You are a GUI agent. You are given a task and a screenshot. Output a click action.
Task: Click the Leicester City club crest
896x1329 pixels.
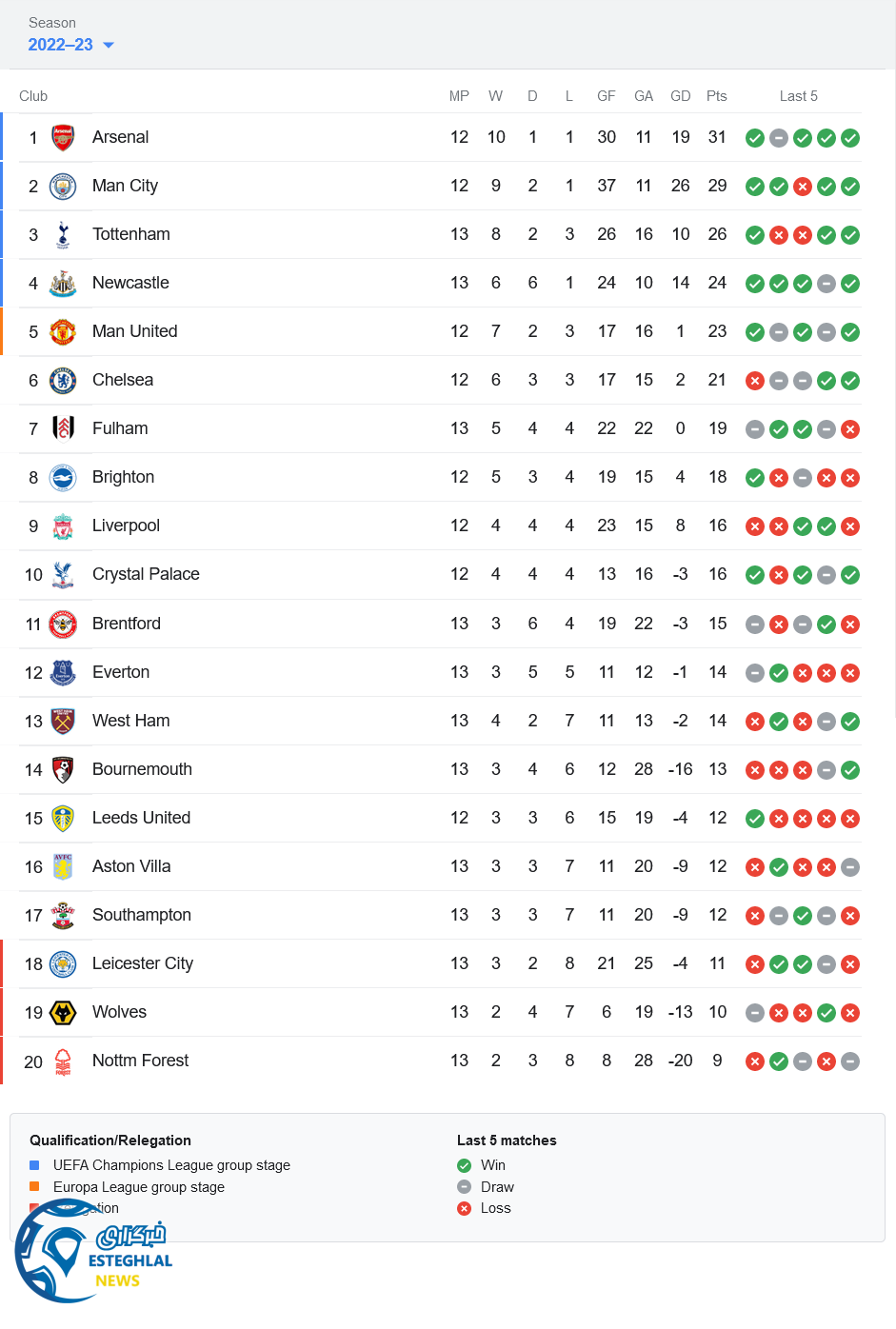coord(63,964)
